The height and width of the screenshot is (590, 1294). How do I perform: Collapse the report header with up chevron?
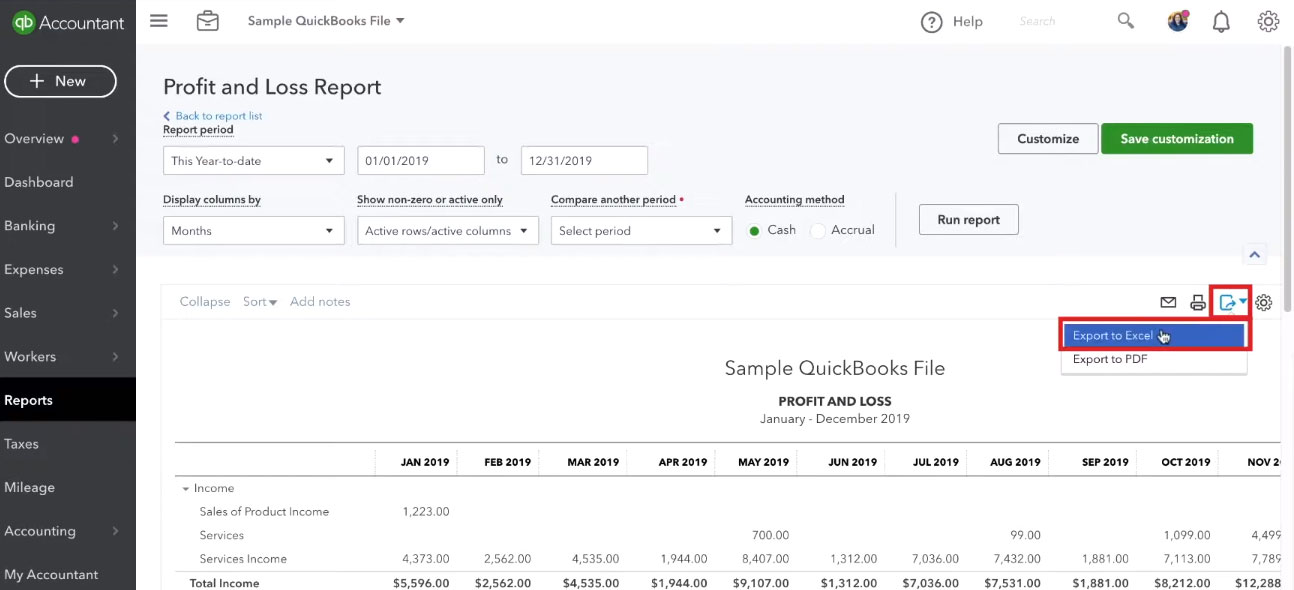[x=1254, y=255]
